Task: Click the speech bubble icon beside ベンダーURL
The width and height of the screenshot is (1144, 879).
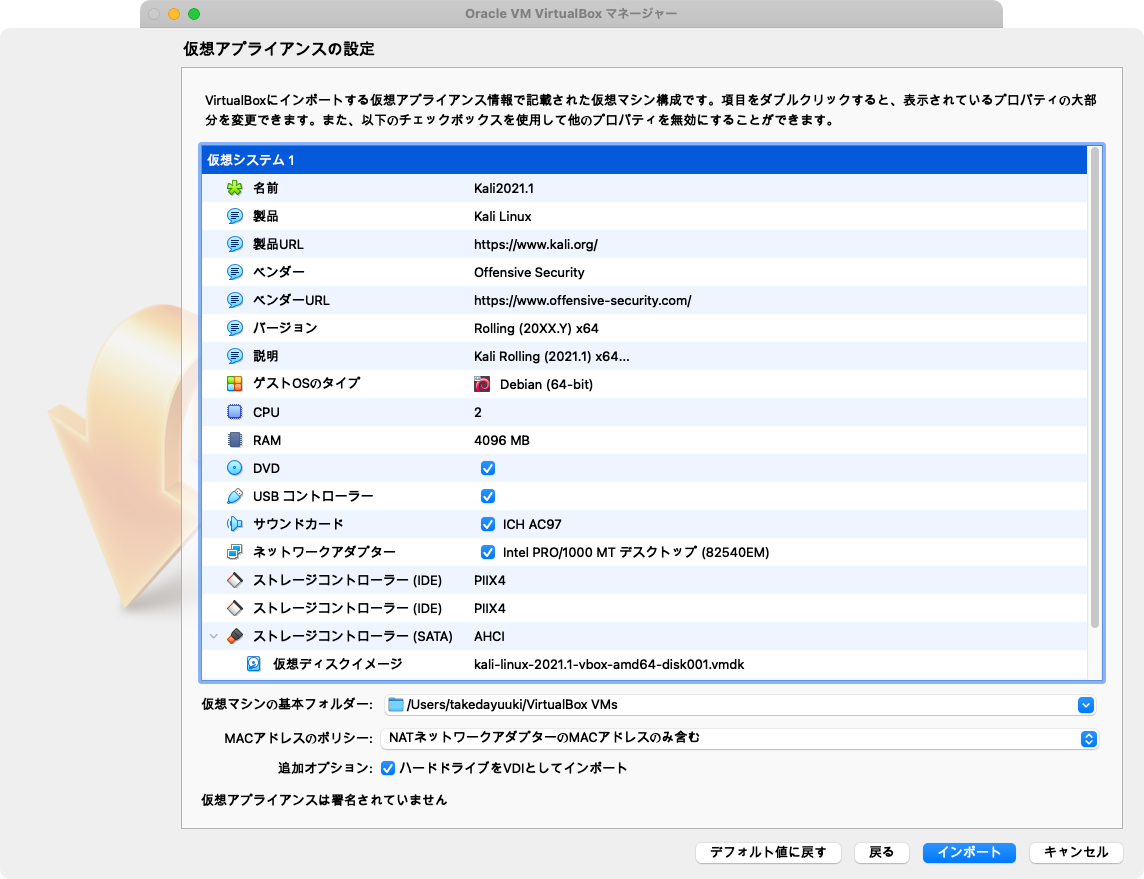Action: (x=234, y=300)
